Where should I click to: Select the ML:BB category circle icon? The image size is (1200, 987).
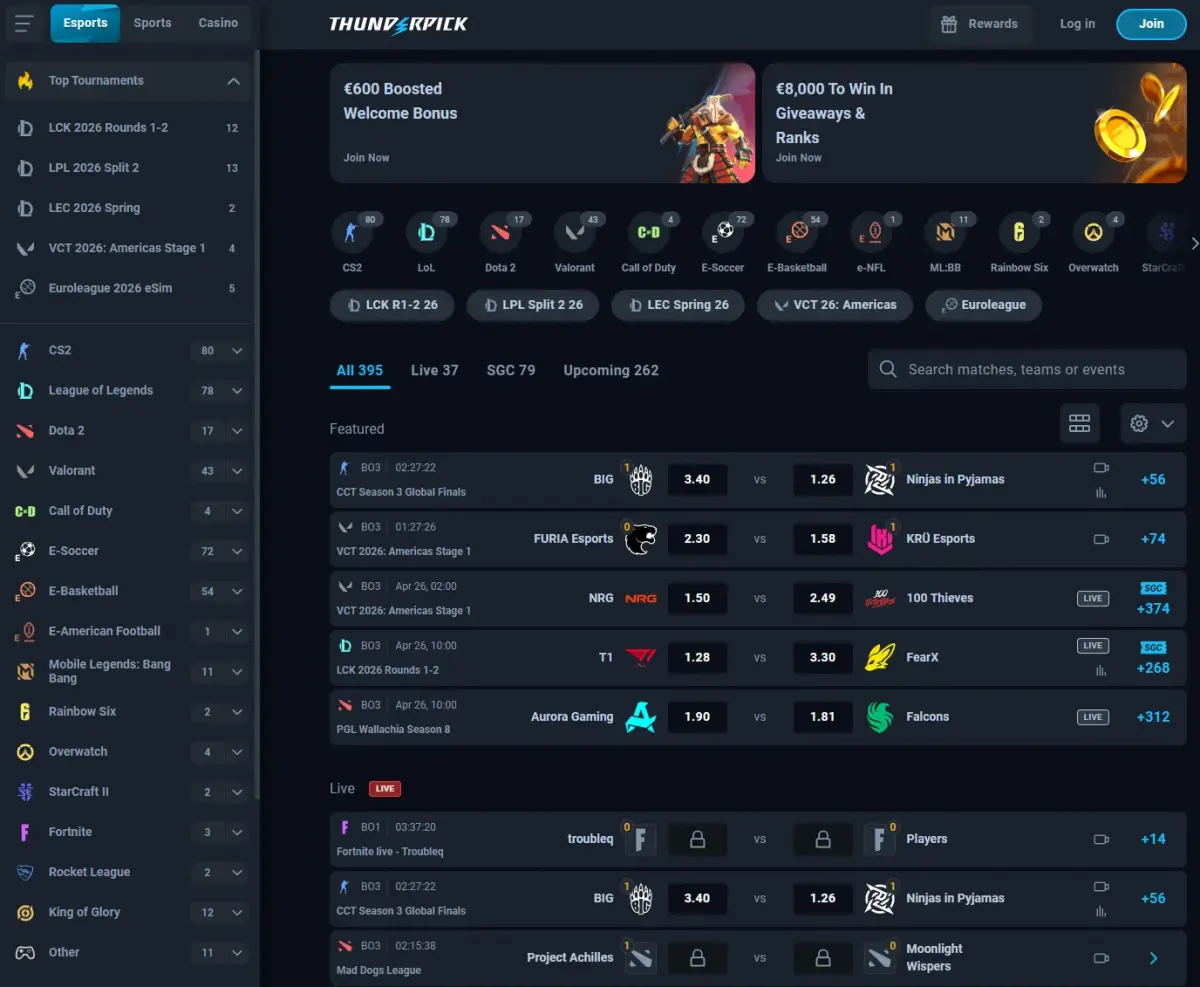(945, 232)
